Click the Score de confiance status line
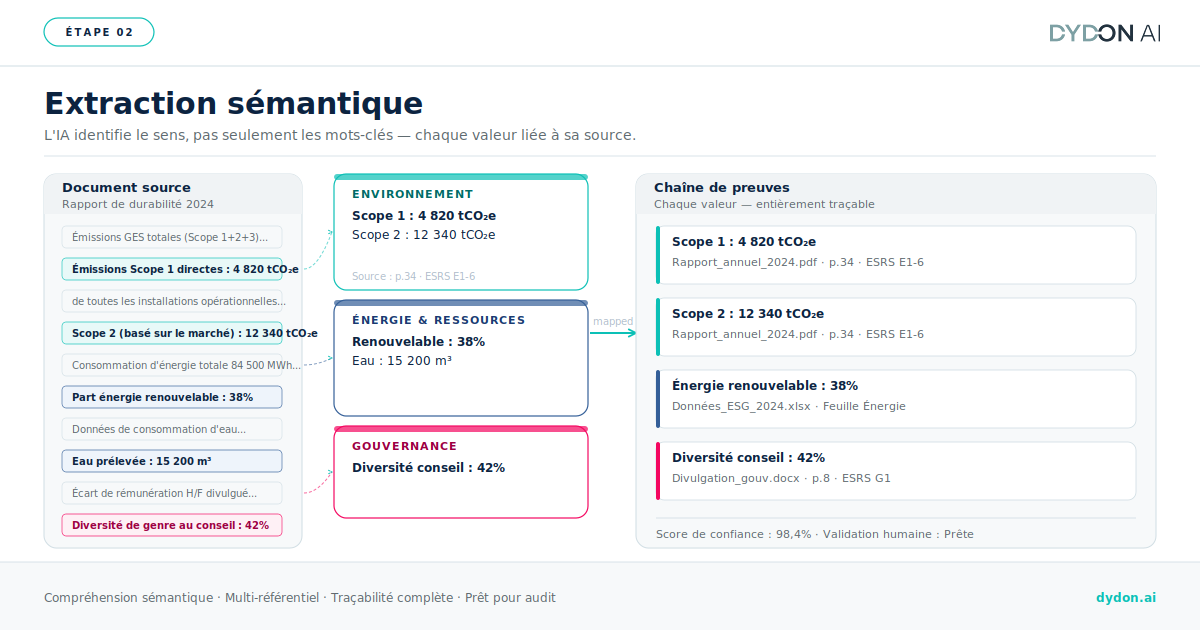Viewport: 1200px width, 630px height. [x=814, y=534]
